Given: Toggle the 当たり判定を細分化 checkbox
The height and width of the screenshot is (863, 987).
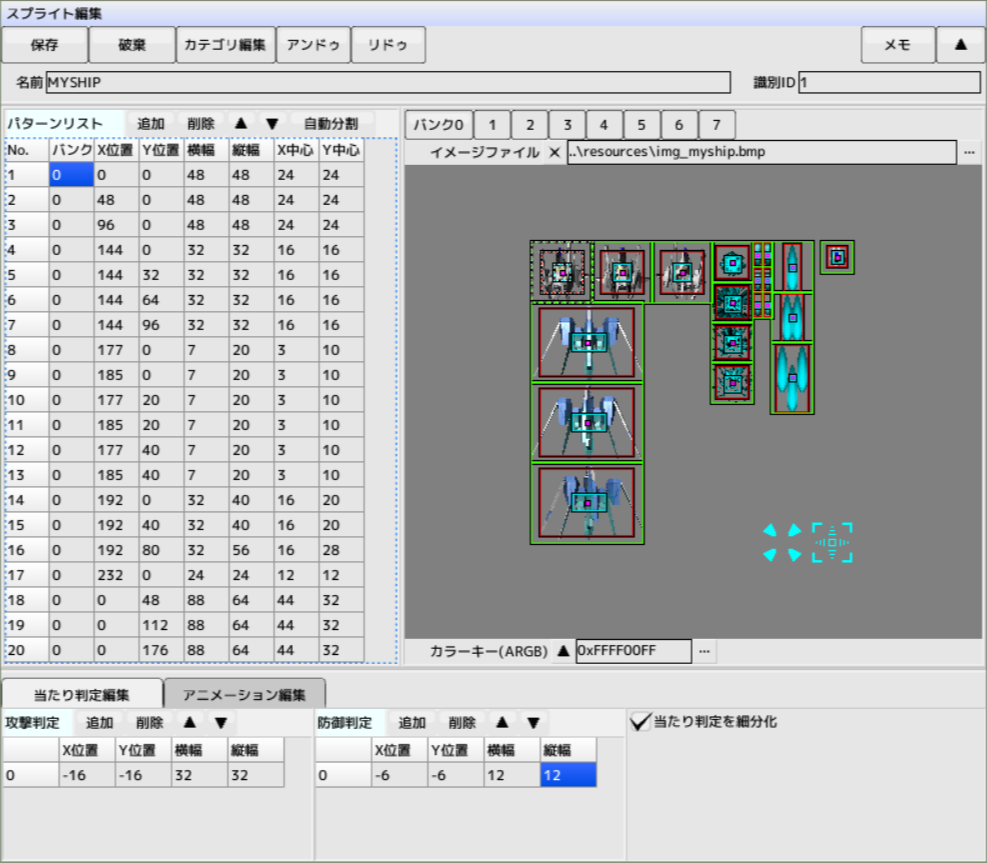Looking at the screenshot, I should click(640, 721).
